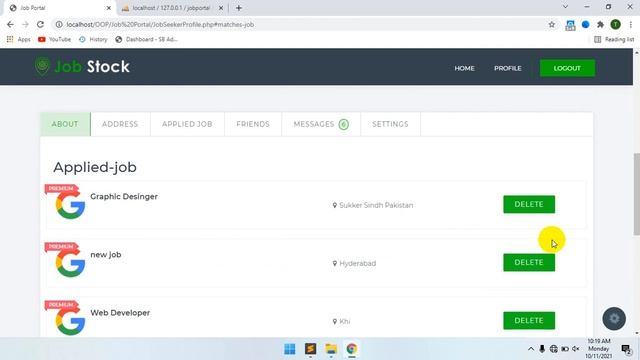Screen dimensions: 640x360
Task: Select the ADDRESS tab
Action: [120, 124]
